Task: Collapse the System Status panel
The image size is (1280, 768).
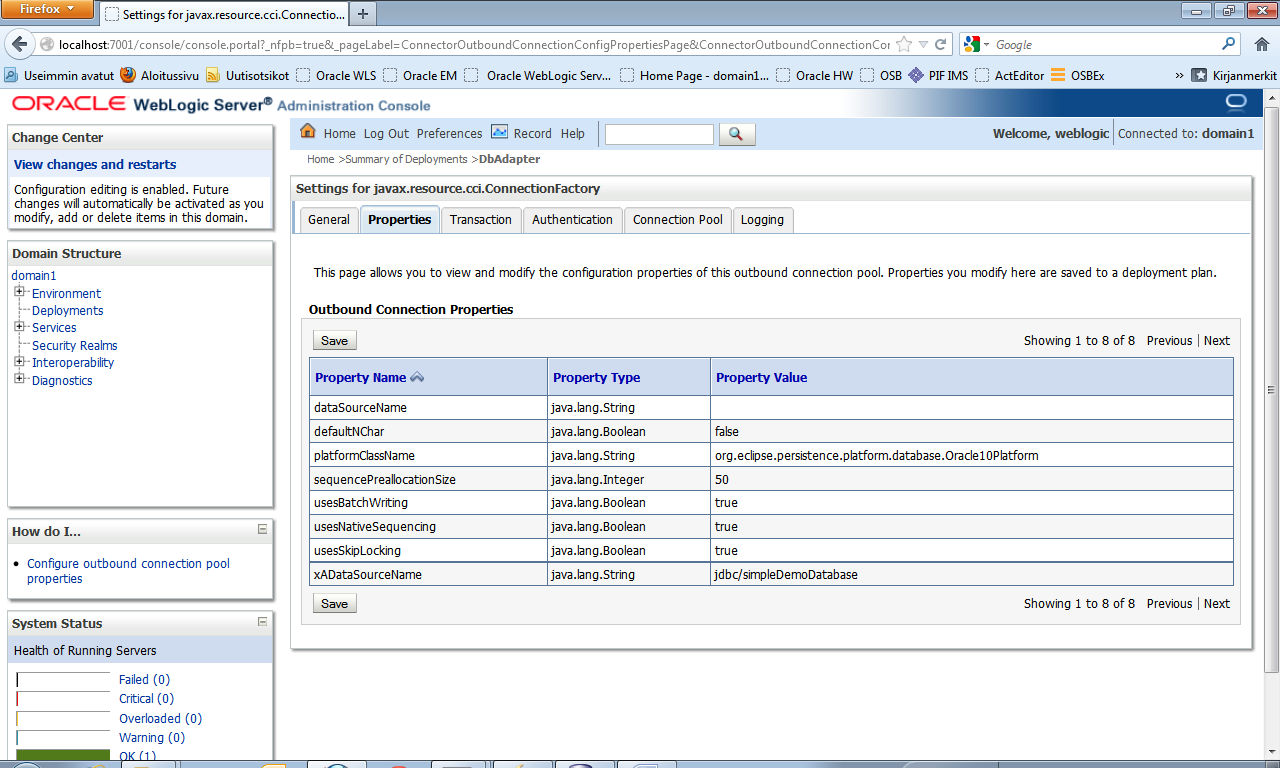Action: click(x=262, y=622)
